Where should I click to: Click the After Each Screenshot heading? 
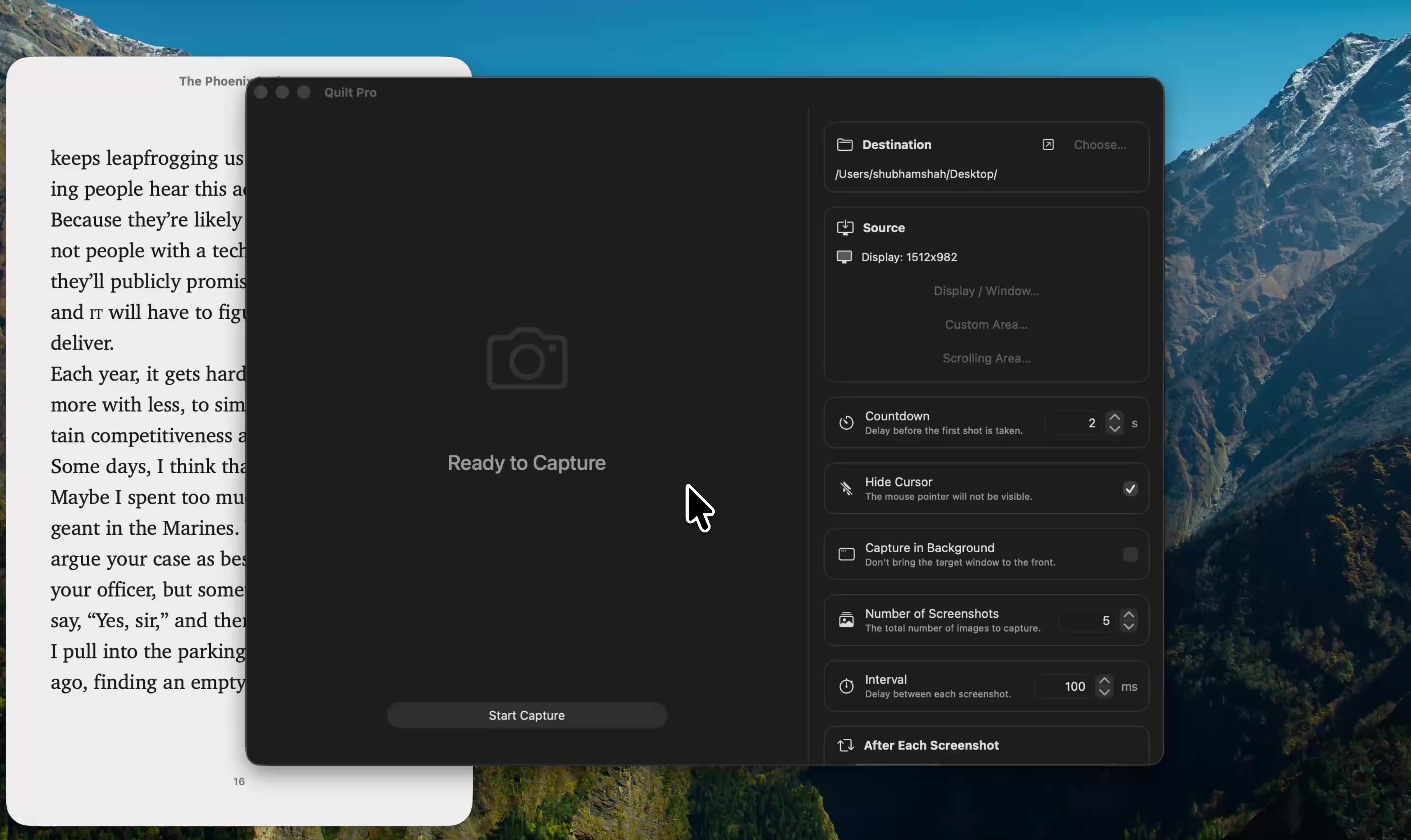tap(931, 745)
